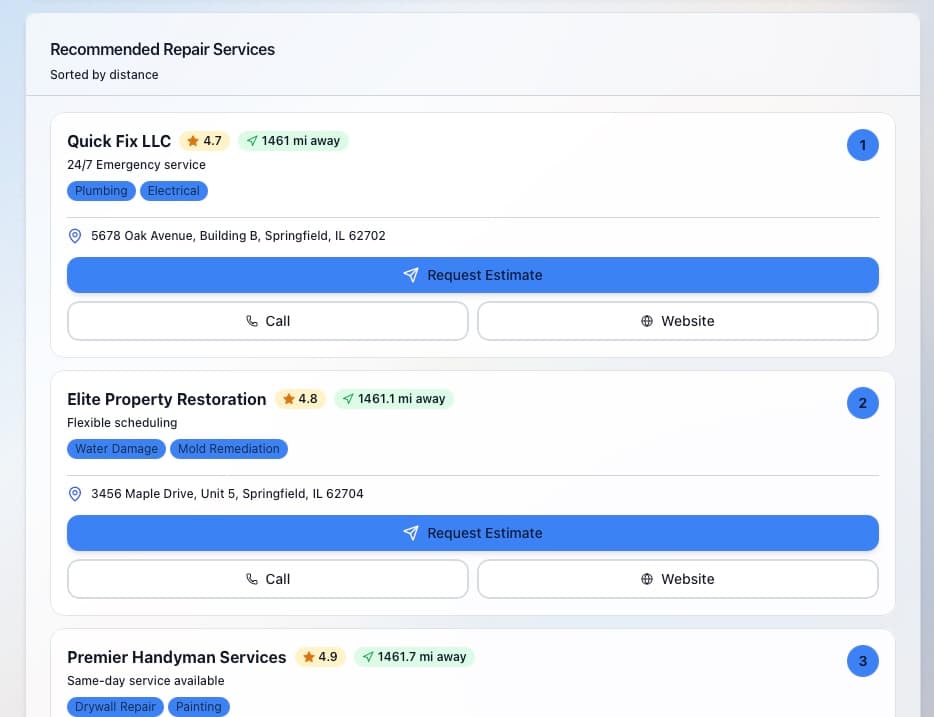Select the Plumbing service tag
Image resolution: width=934 pixels, height=717 pixels.
click(101, 191)
